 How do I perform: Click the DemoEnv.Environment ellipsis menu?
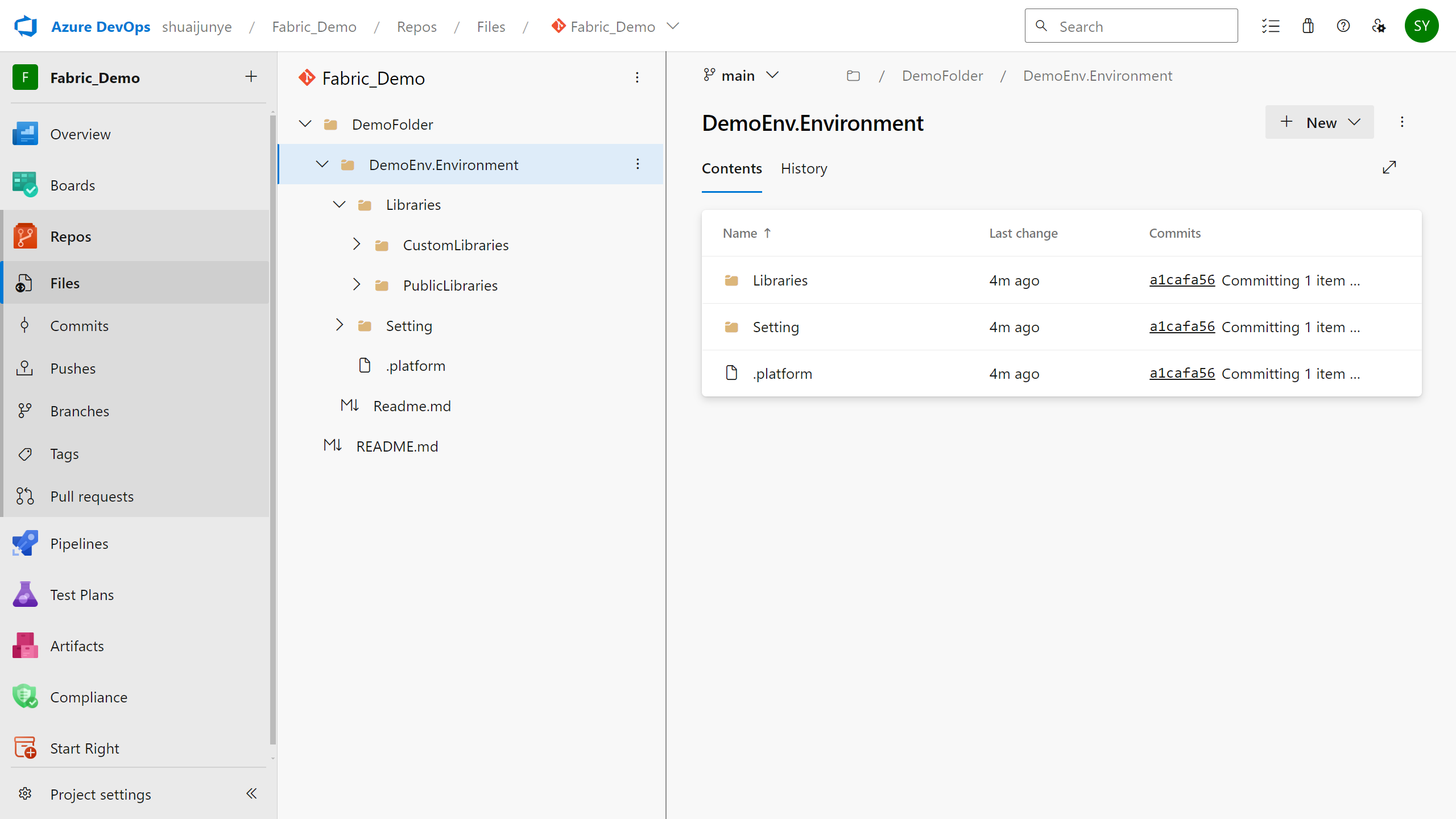(639, 164)
